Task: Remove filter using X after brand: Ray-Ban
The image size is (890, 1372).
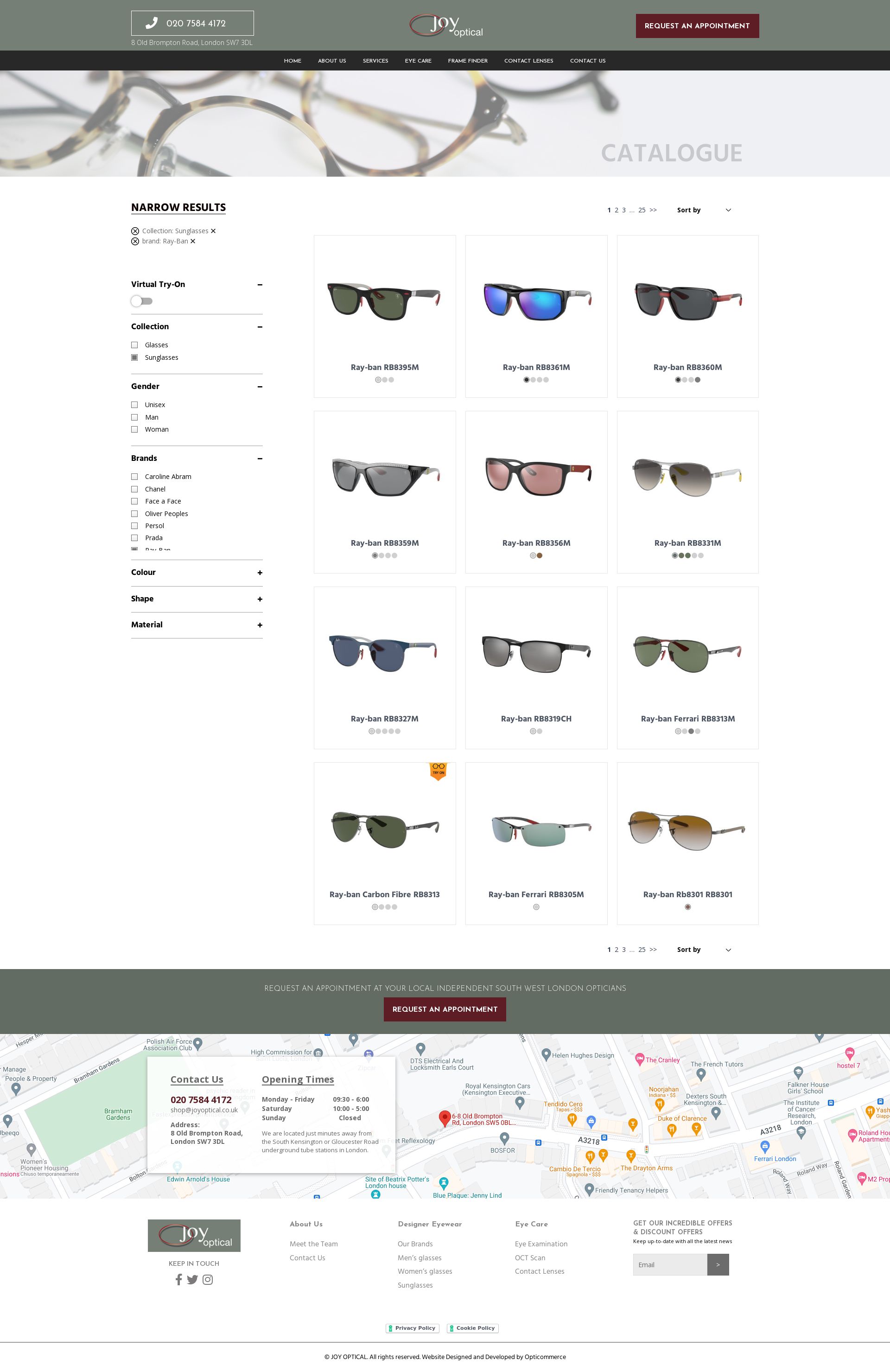Action: (x=193, y=242)
